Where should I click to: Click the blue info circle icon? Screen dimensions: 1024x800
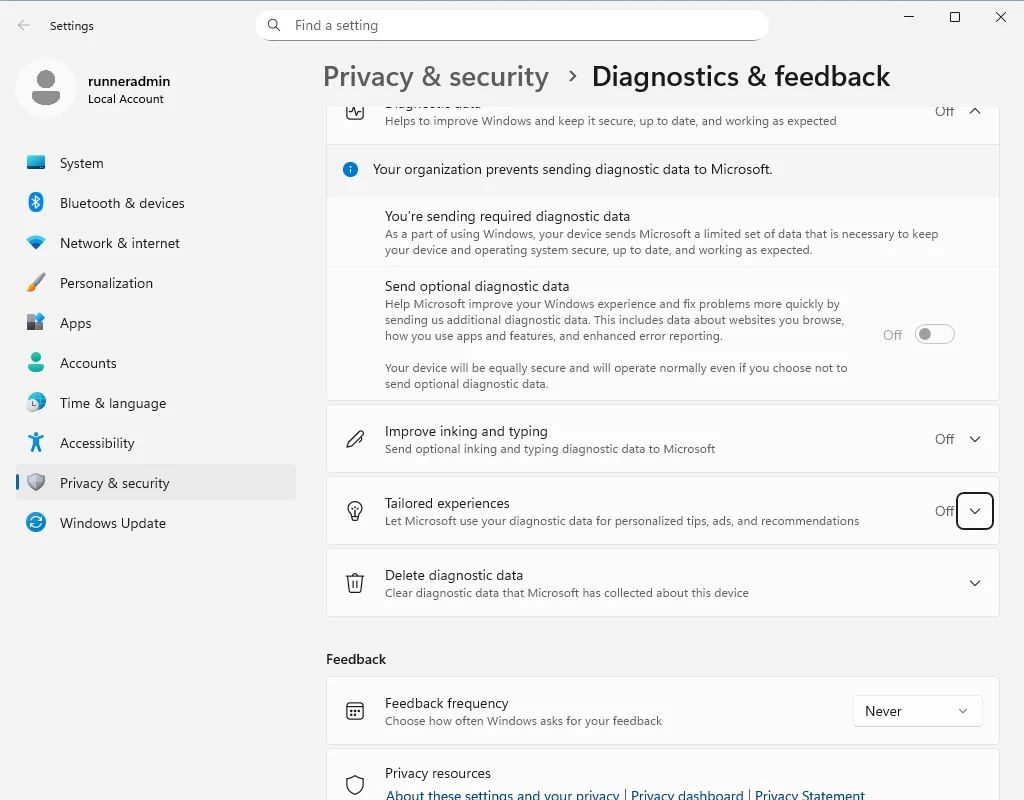pos(351,170)
